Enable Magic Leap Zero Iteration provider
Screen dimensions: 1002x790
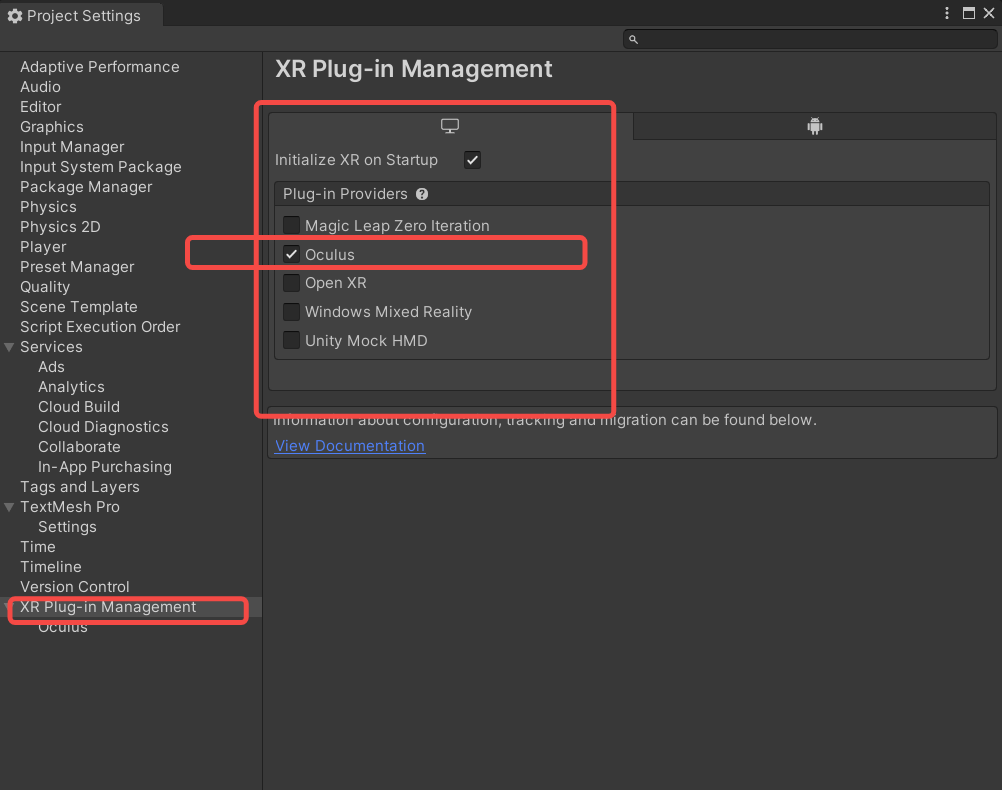(291, 225)
